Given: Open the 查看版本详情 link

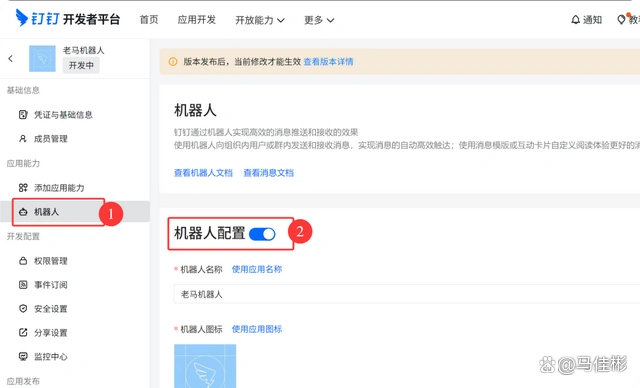Looking at the screenshot, I should 329,62.
